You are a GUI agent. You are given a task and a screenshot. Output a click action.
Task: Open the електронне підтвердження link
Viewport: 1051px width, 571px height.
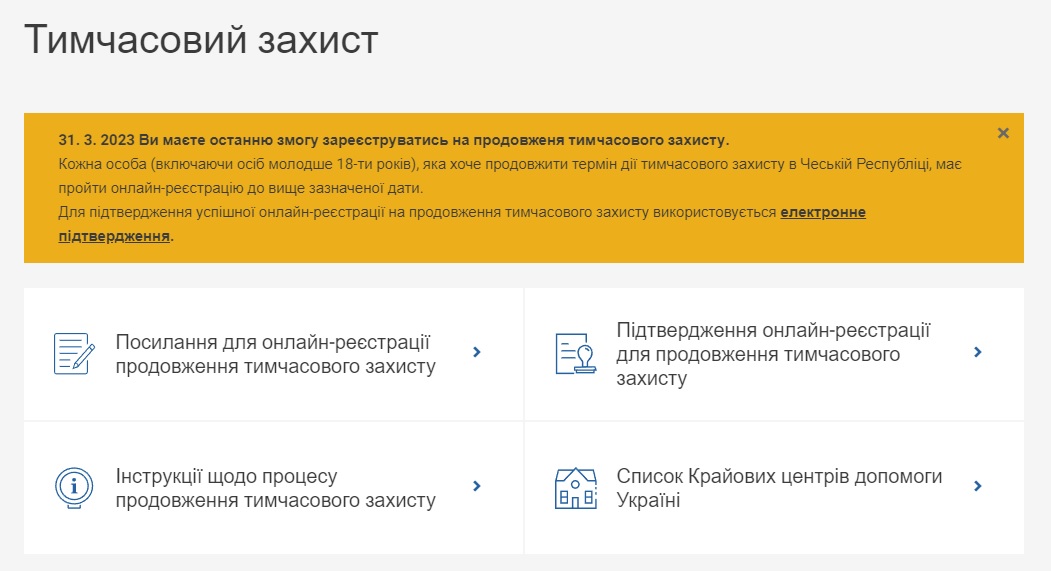coord(822,212)
